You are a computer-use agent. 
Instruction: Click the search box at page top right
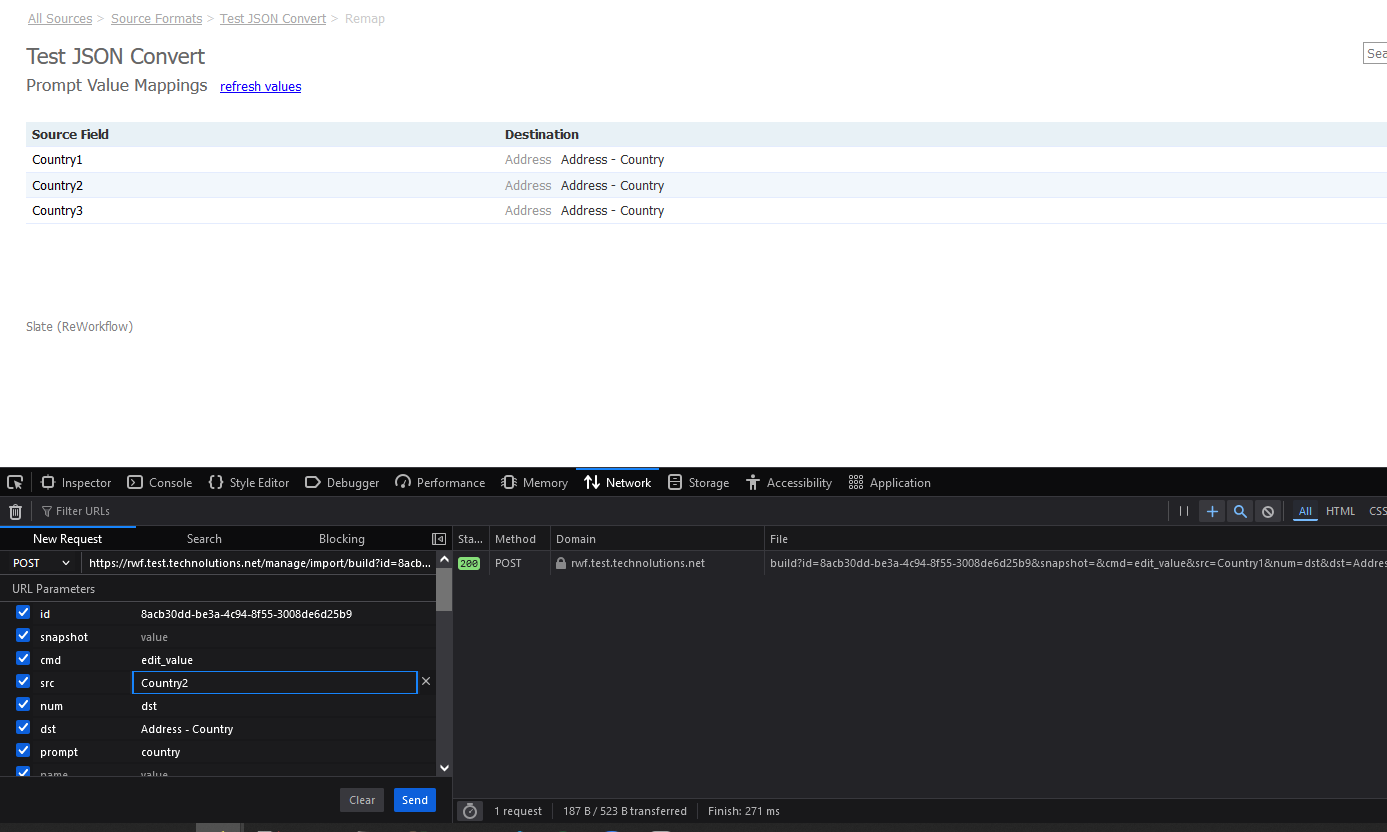[1375, 54]
